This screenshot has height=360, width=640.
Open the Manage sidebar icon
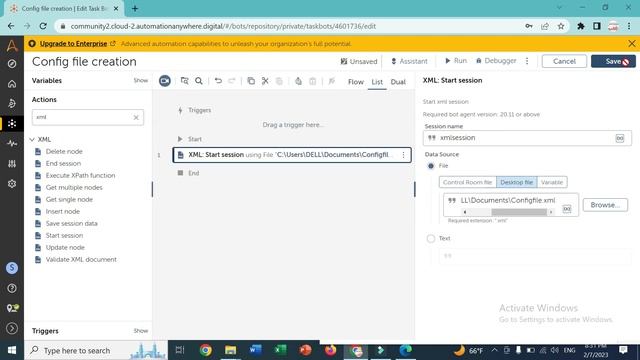point(12,164)
